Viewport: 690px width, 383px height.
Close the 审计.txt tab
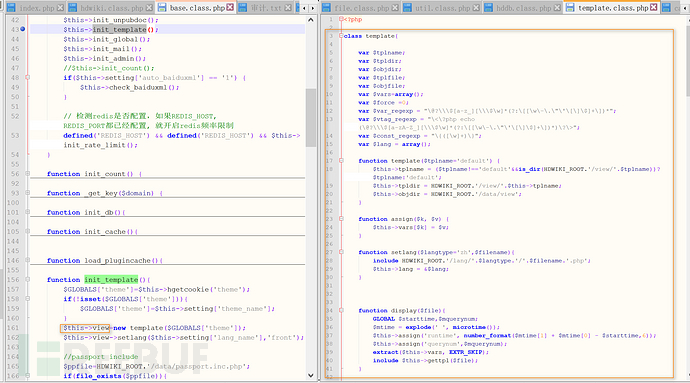288,7
